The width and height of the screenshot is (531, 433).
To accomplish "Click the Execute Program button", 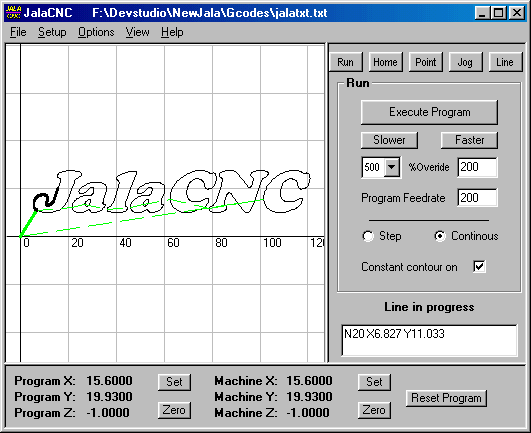I will point(429,112).
